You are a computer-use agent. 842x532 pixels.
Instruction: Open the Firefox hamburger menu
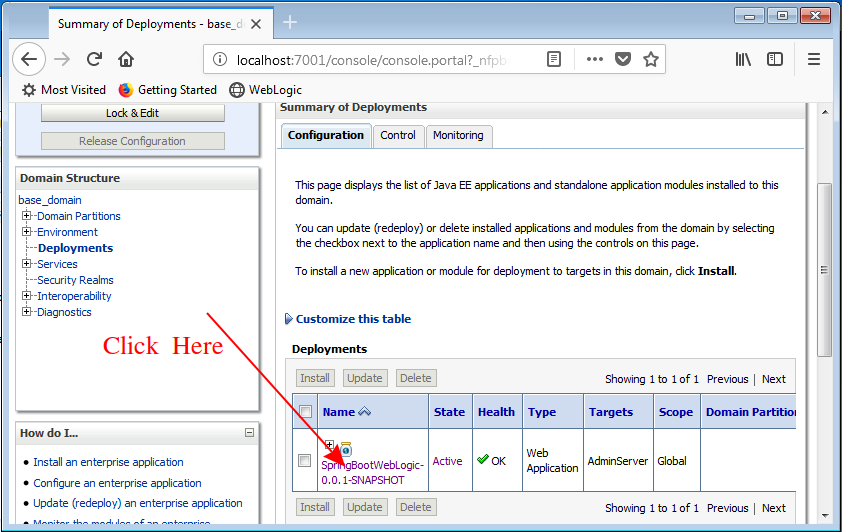[x=814, y=59]
